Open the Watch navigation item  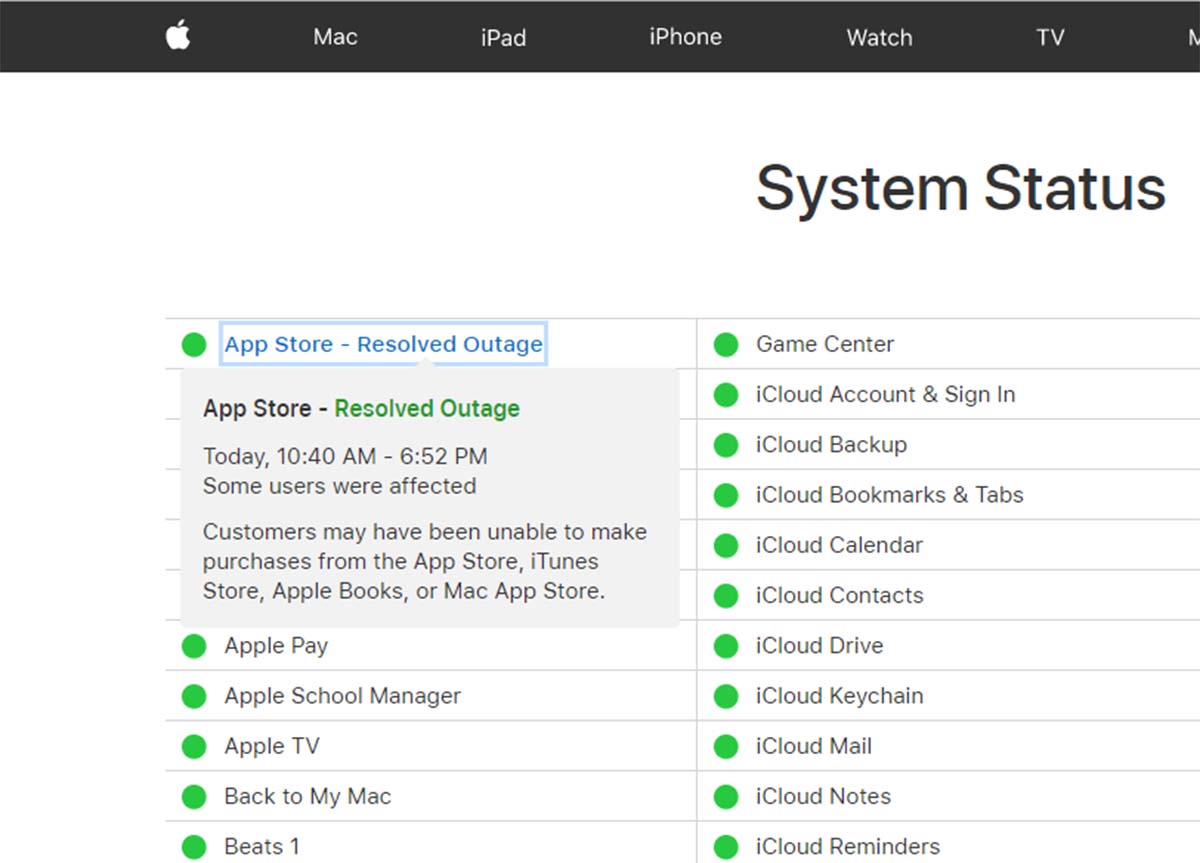pyautogui.click(x=879, y=38)
